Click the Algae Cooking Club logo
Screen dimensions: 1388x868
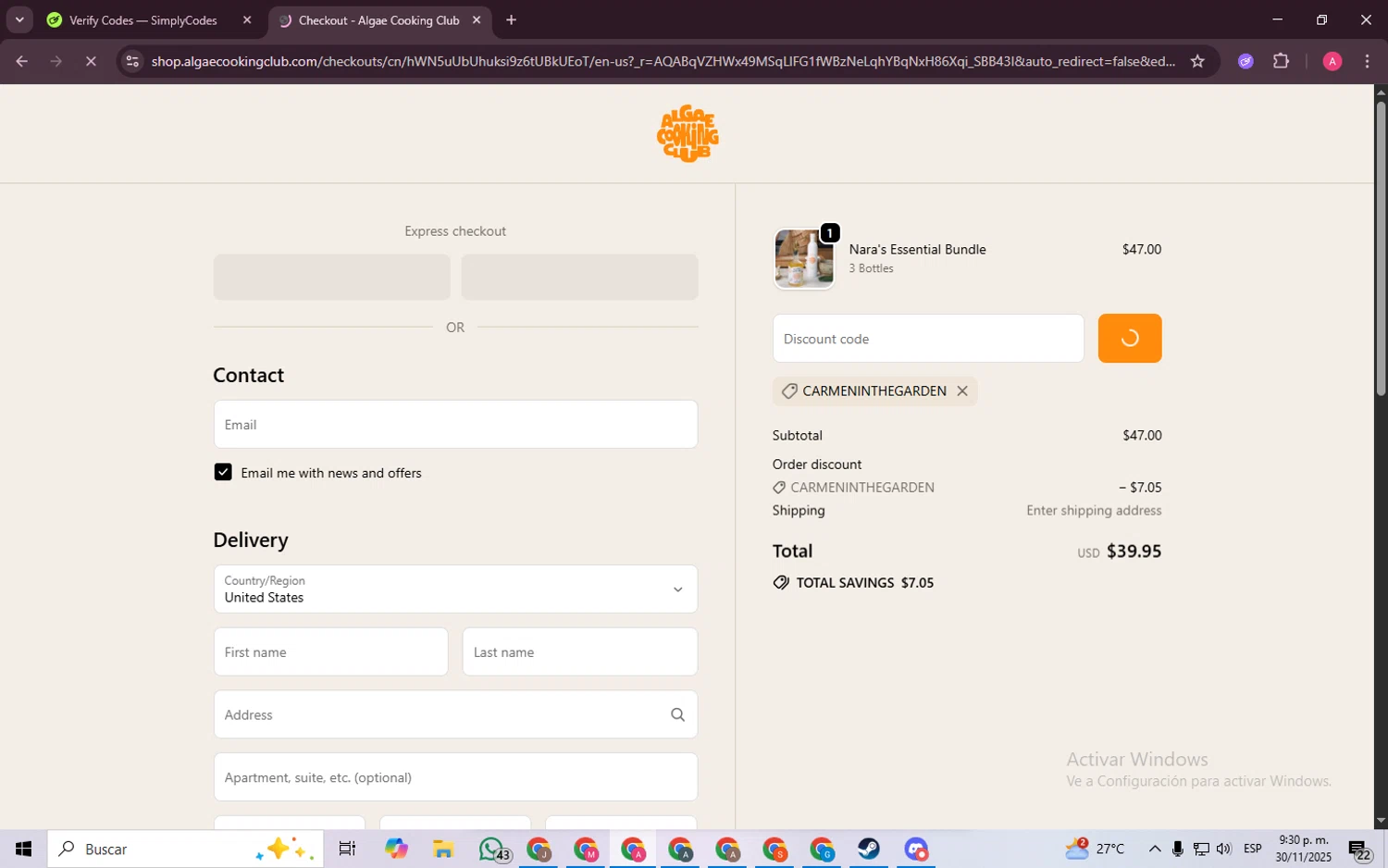[x=688, y=133]
